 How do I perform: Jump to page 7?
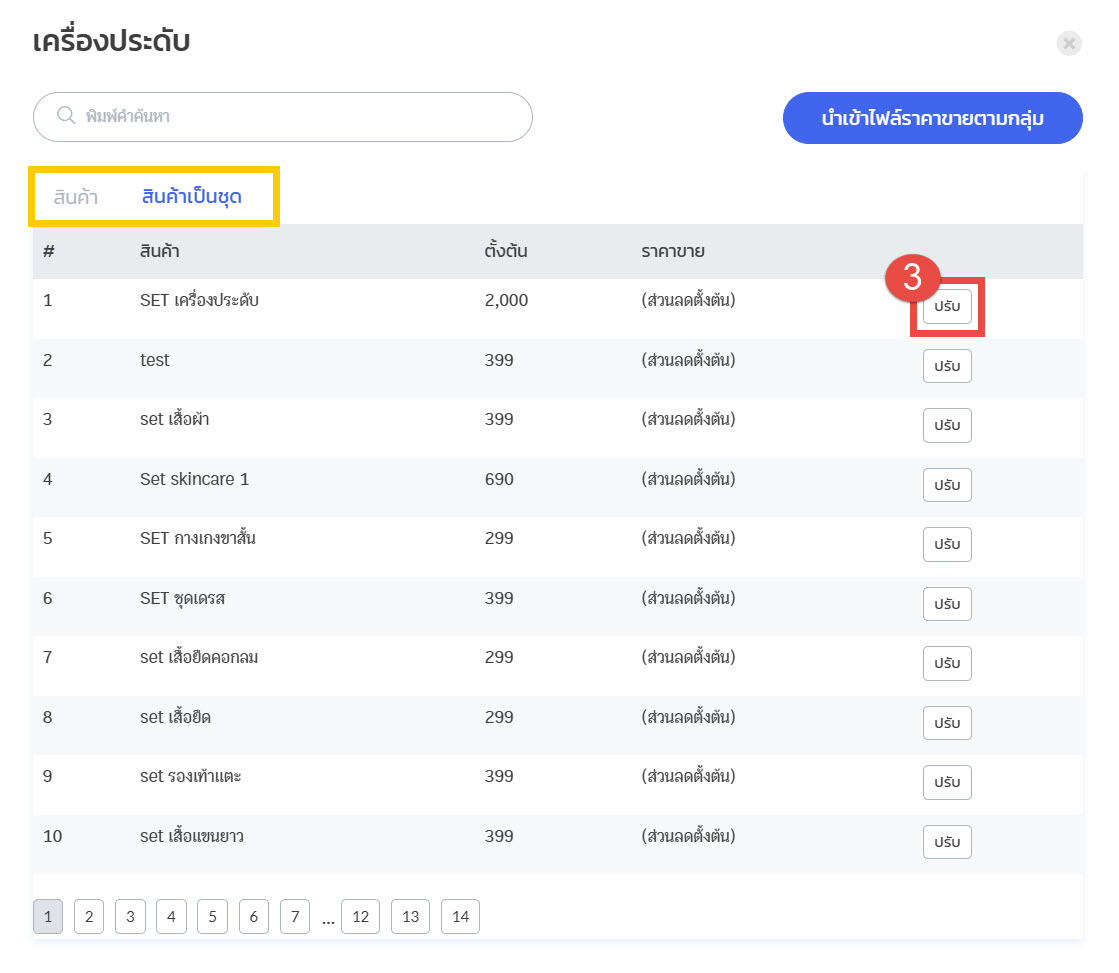point(295,917)
